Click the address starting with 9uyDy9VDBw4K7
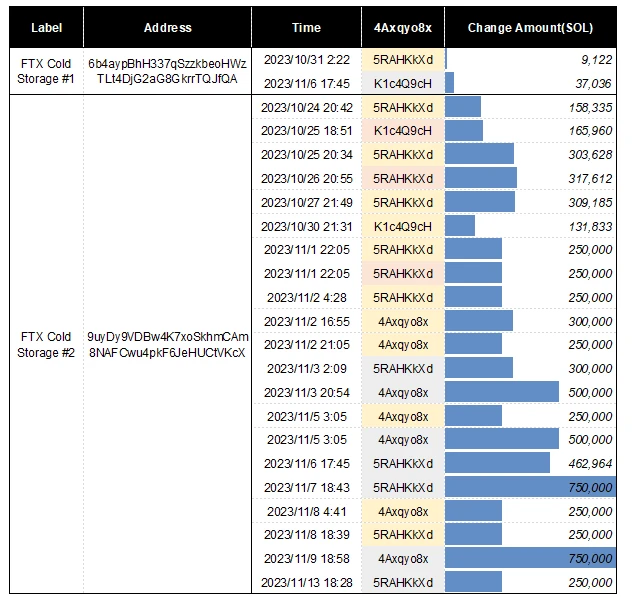This screenshot has width=635, height=601. 167,345
